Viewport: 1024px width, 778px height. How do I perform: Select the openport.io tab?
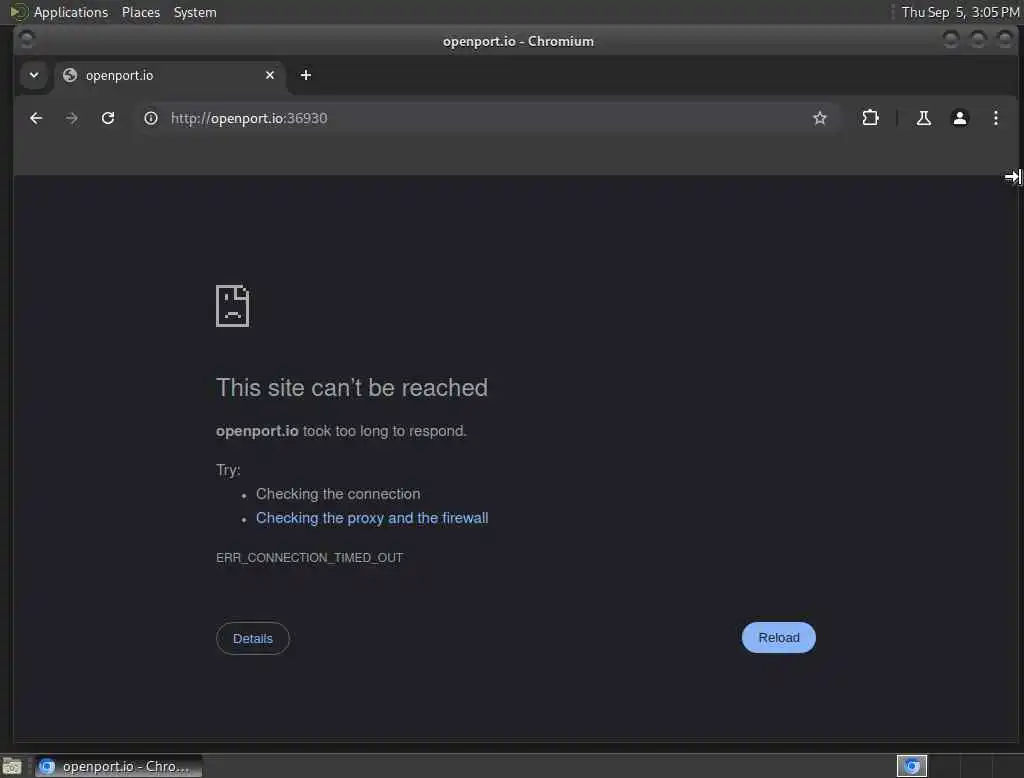tap(170, 75)
